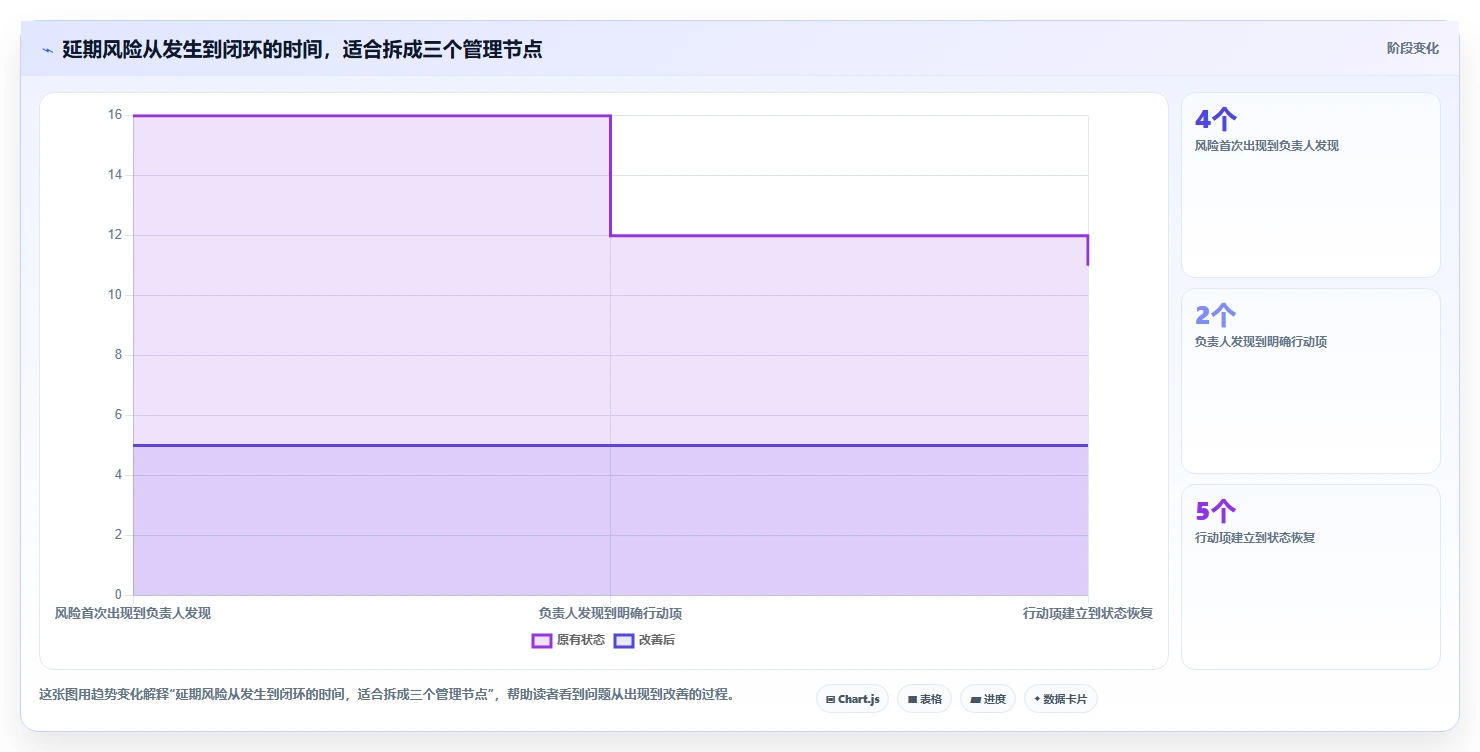Click card caption 行动项建立到状态恢复

click(x=1255, y=538)
